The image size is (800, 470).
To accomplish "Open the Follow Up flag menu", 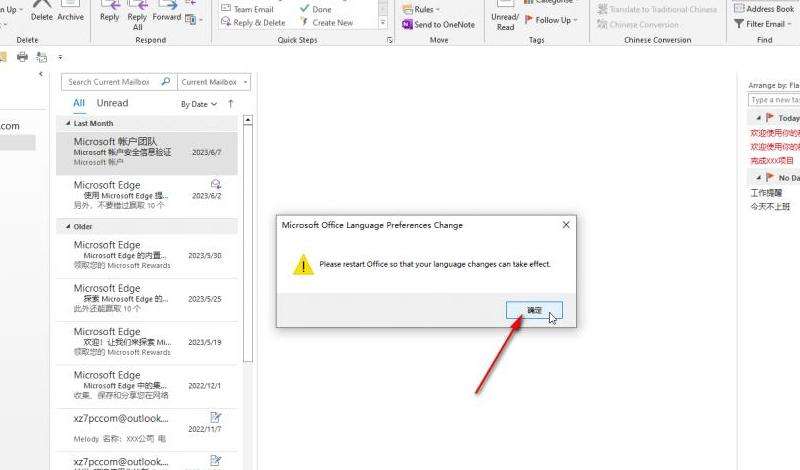I will [x=551, y=20].
